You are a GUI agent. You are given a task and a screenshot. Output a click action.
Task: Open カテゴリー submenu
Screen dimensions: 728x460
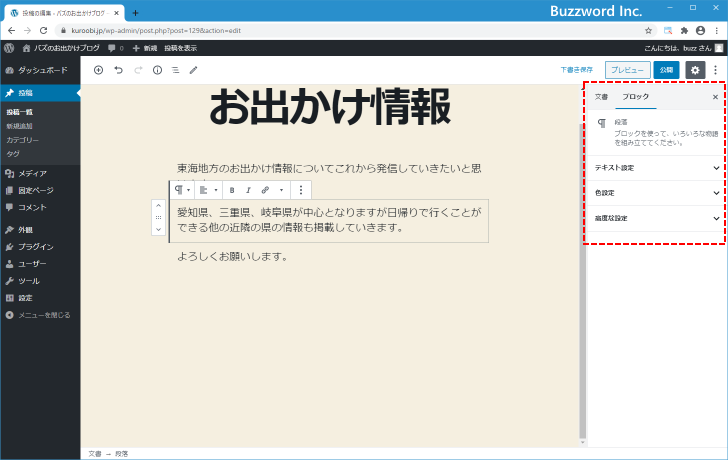coord(22,140)
